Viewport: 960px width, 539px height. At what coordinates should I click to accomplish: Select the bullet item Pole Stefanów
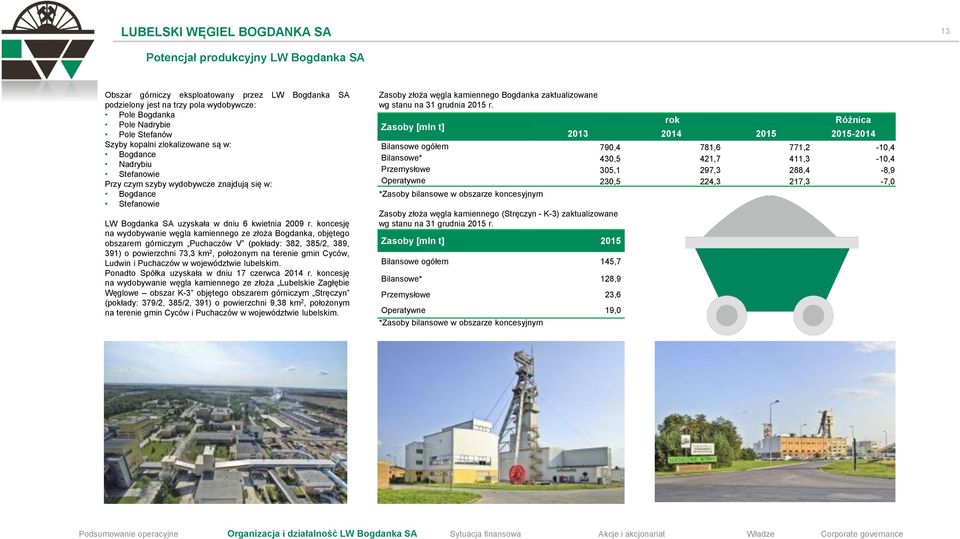click(146, 134)
